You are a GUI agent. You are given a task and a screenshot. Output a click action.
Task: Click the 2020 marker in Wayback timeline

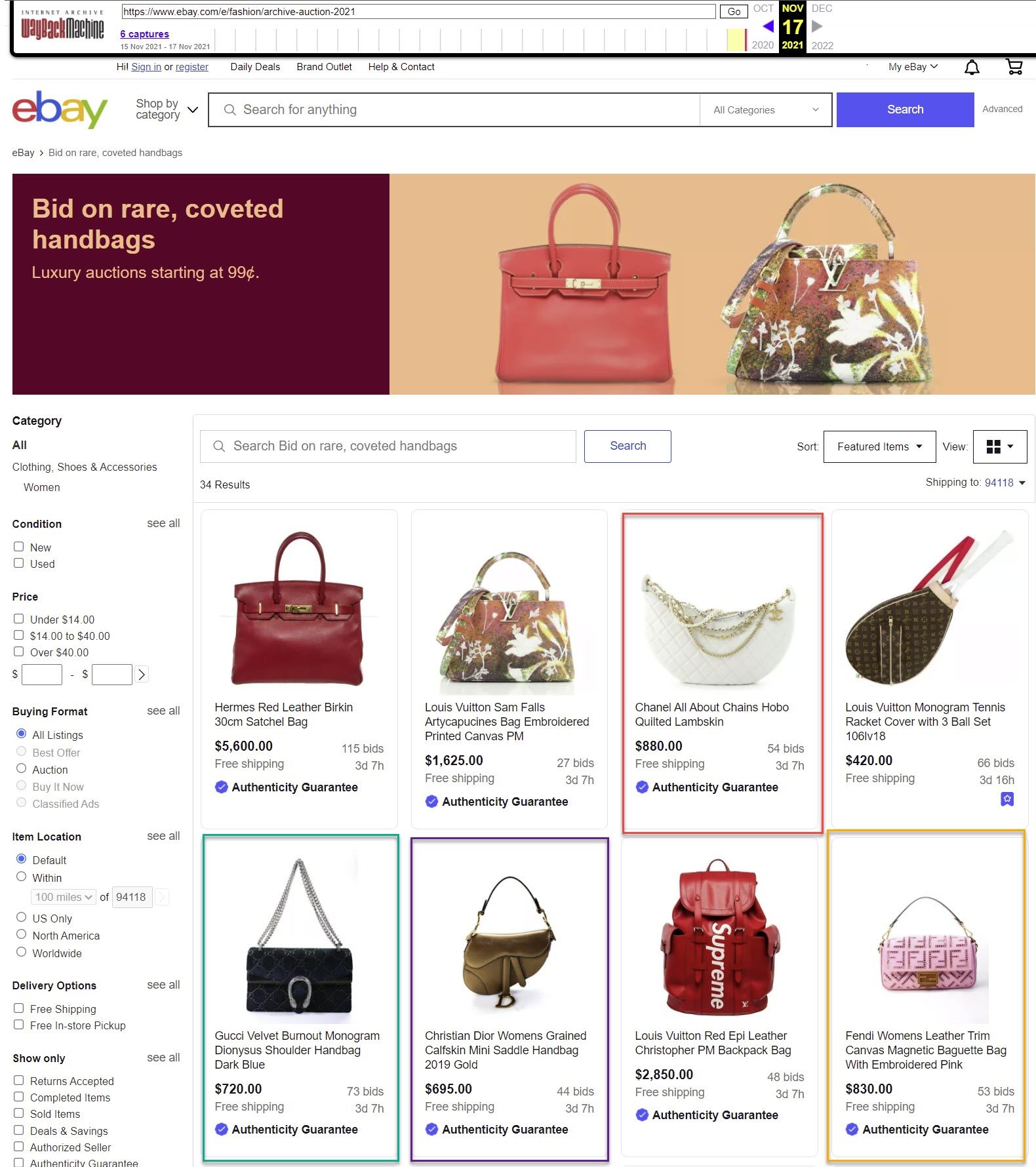[763, 45]
